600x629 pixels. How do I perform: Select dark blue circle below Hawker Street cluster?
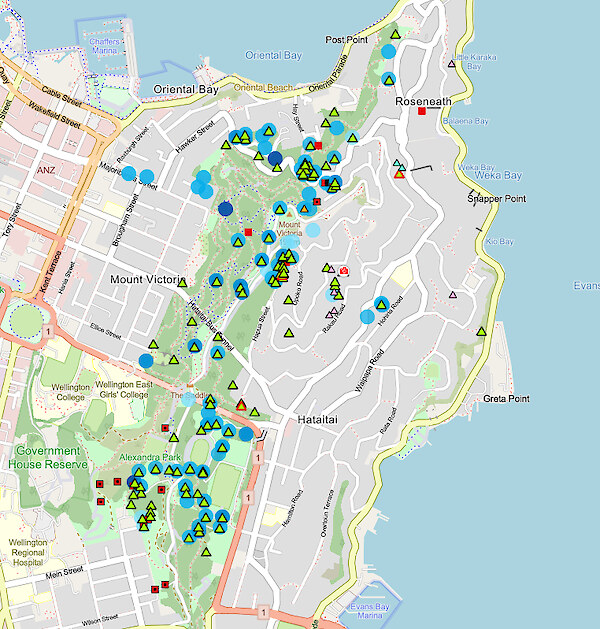click(x=275, y=158)
